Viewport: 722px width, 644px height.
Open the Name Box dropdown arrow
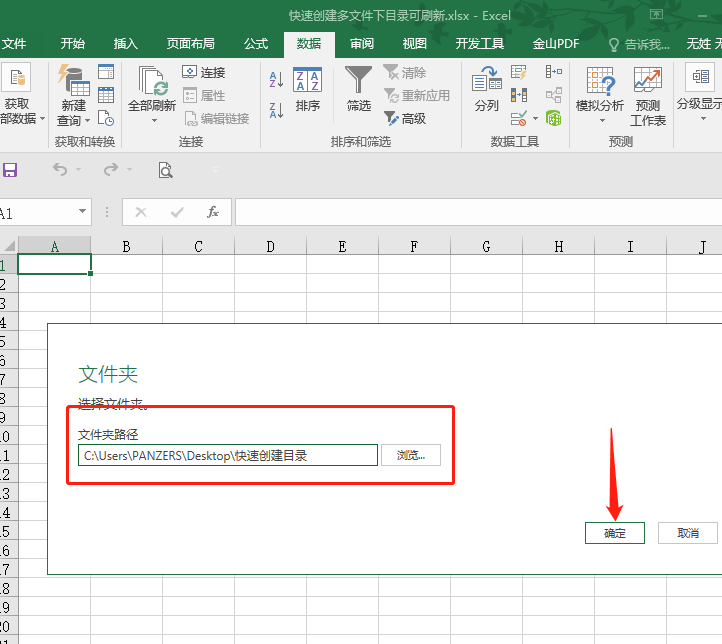coord(82,211)
